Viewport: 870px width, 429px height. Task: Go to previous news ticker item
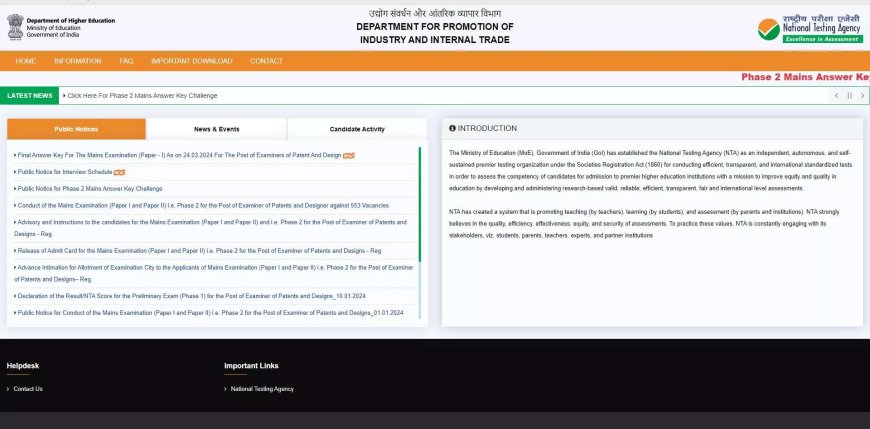click(x=837, y=96)
